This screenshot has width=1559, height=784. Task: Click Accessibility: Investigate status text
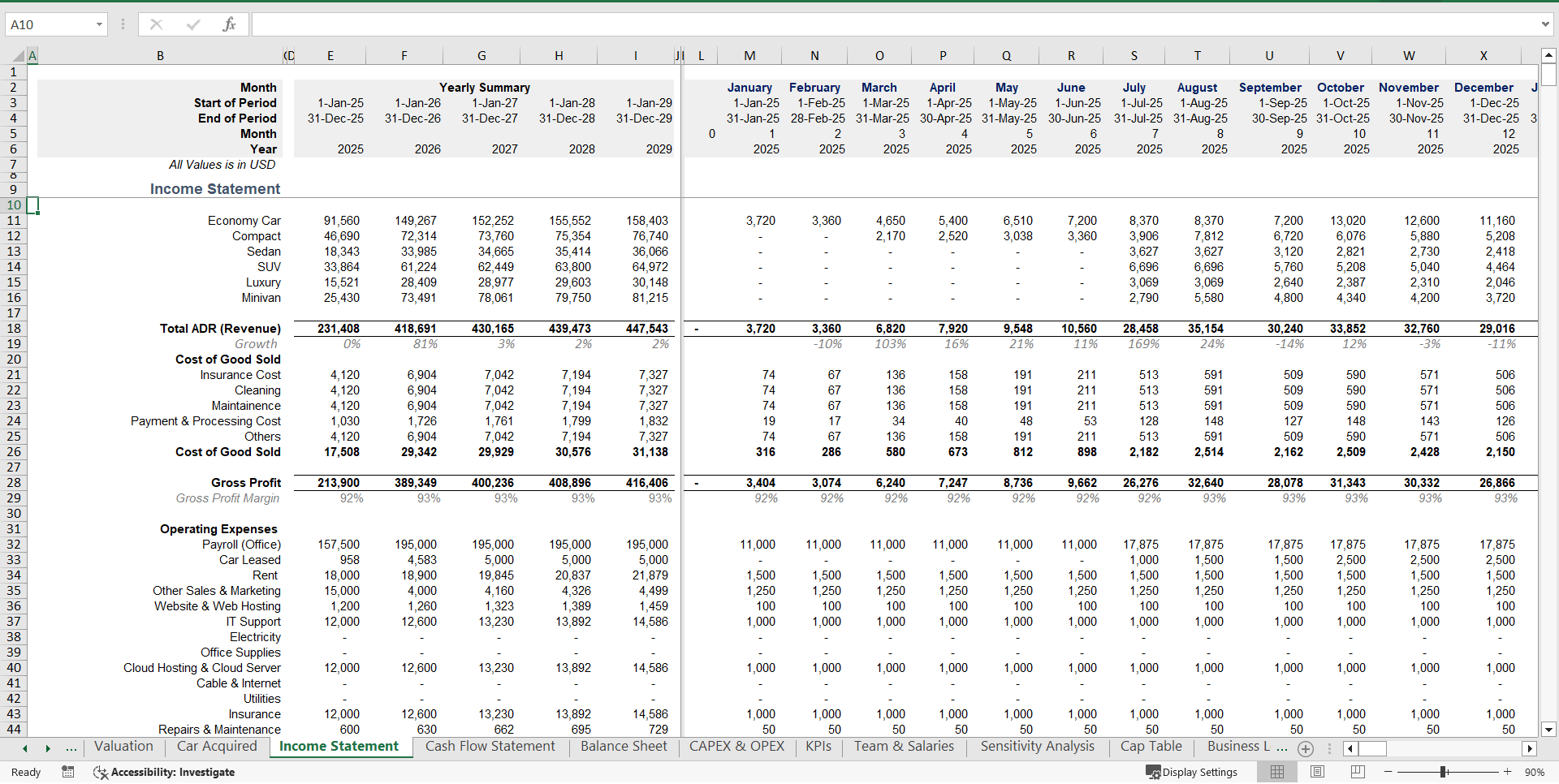click(x=173, y=773)
